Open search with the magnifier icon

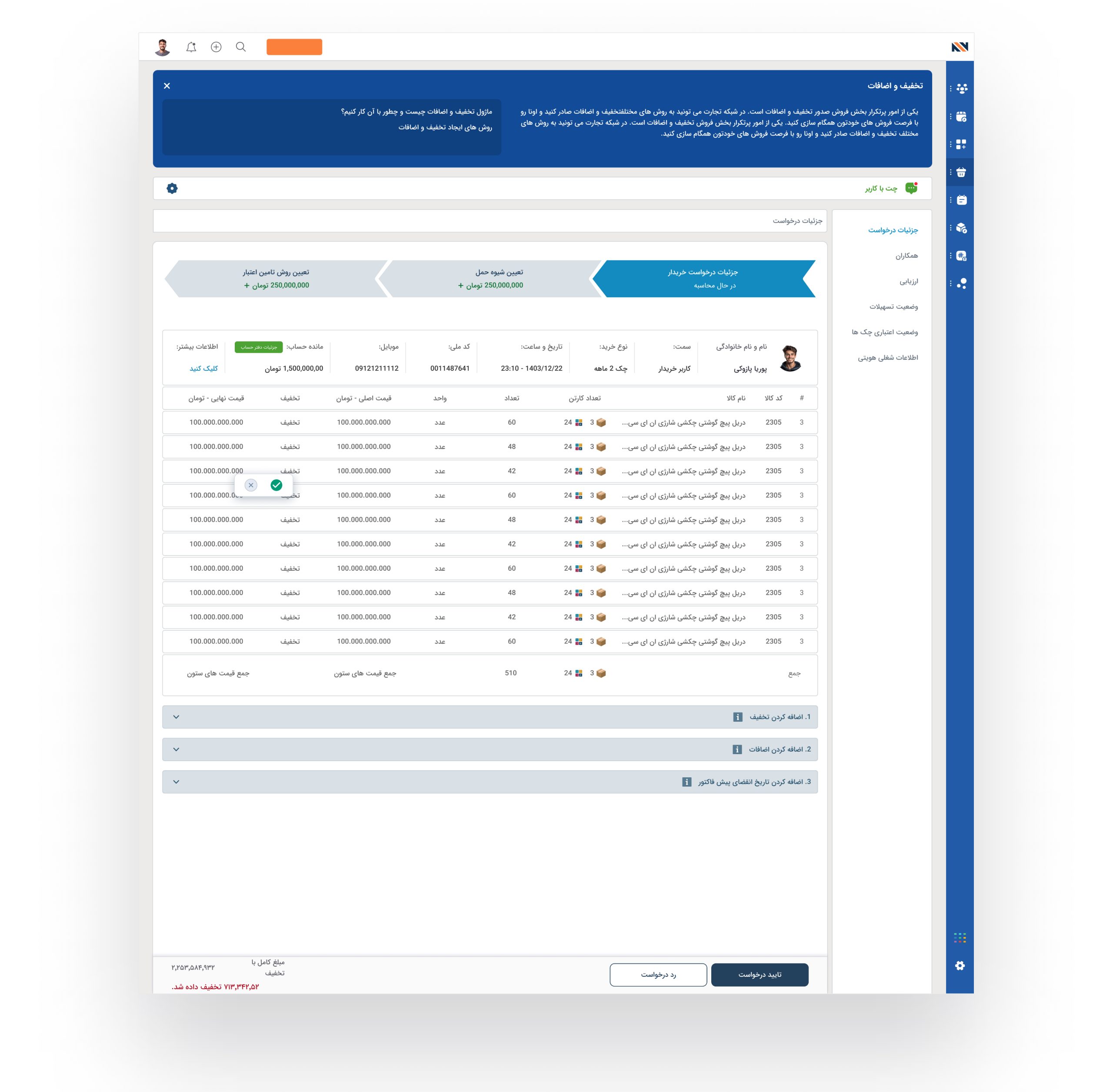click(241, 47)
